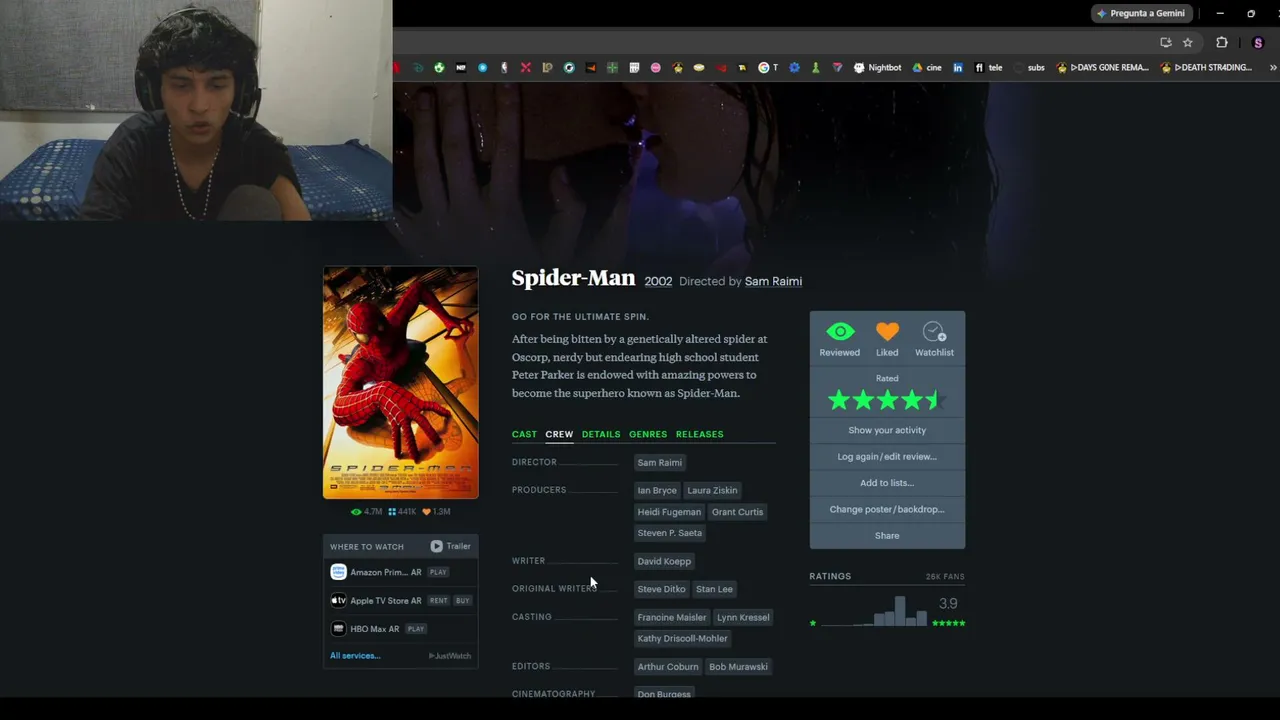Switch to the Genres tab

pos(648,434)
